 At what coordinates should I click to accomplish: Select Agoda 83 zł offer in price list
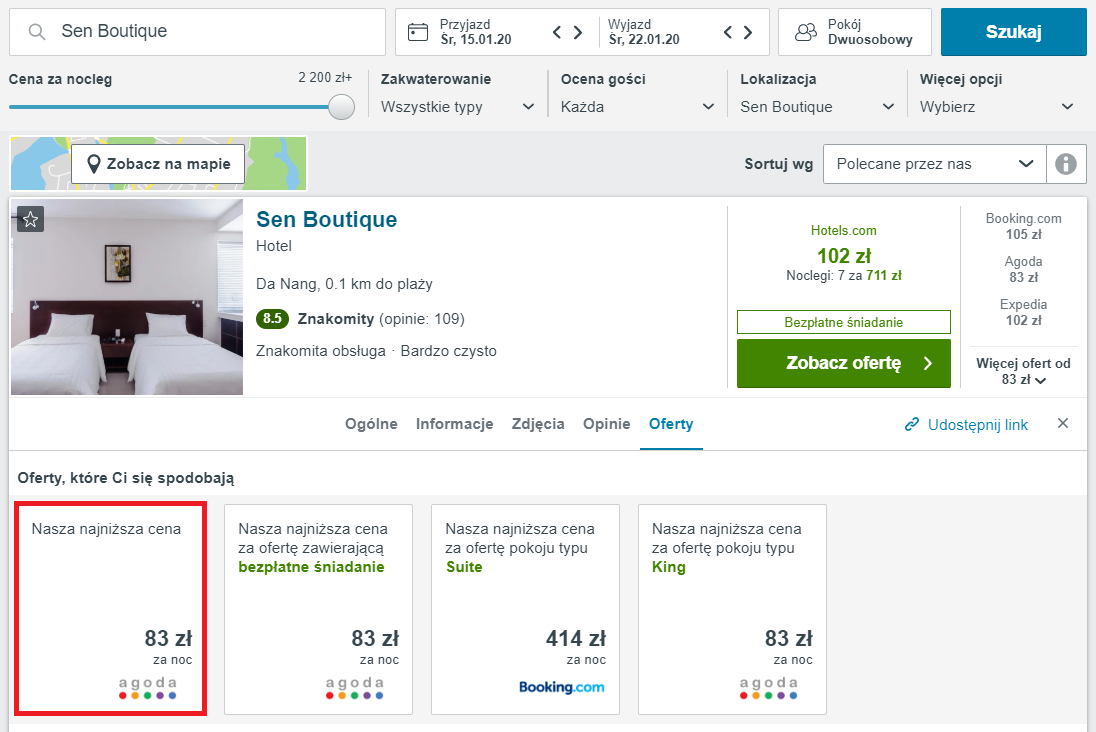click(1023, 269)
